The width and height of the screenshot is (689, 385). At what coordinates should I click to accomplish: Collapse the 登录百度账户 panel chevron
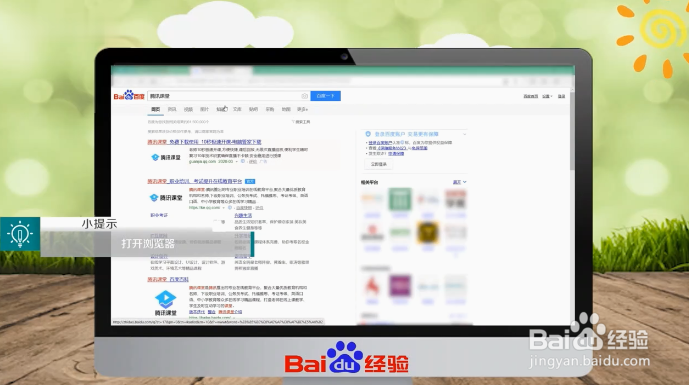click(464, 134)
